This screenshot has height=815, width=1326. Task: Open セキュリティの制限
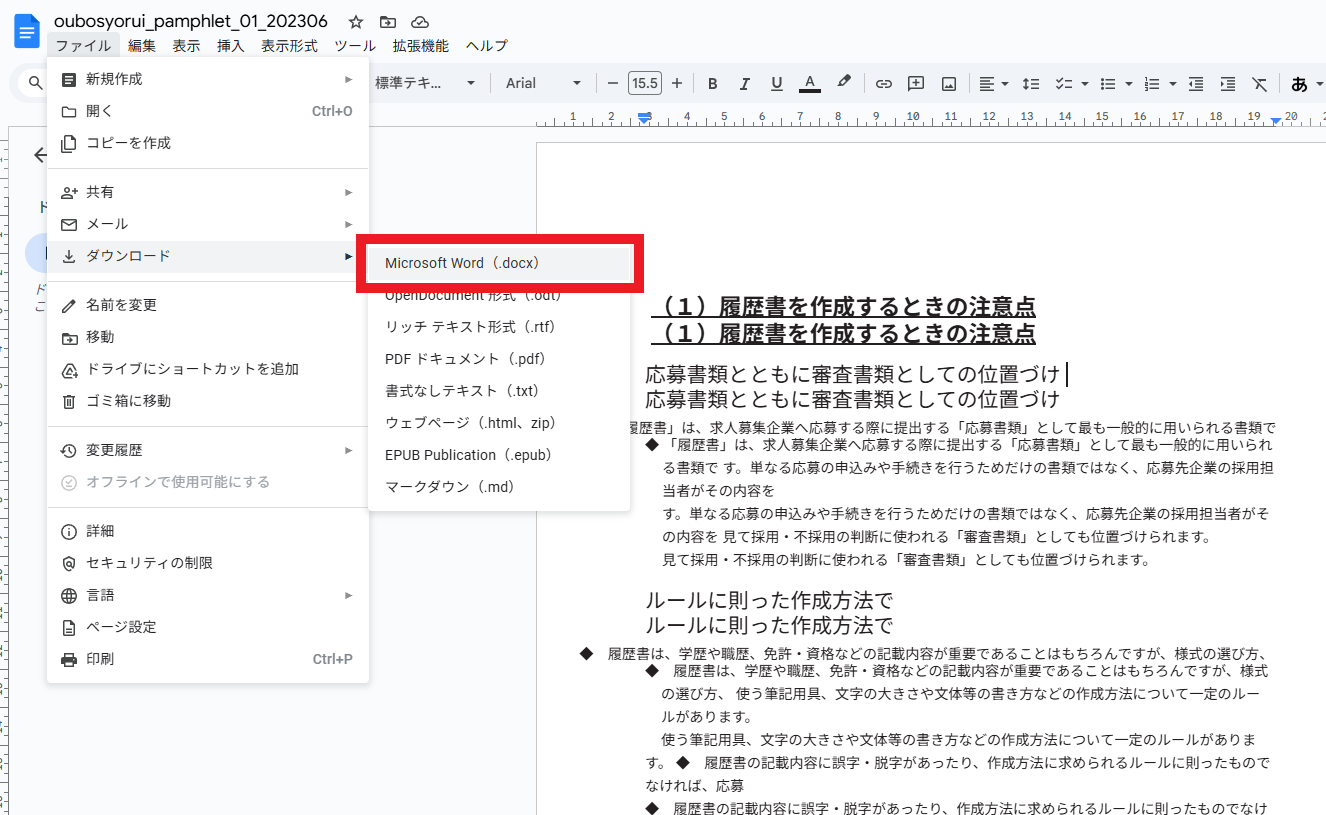point(208,563)
